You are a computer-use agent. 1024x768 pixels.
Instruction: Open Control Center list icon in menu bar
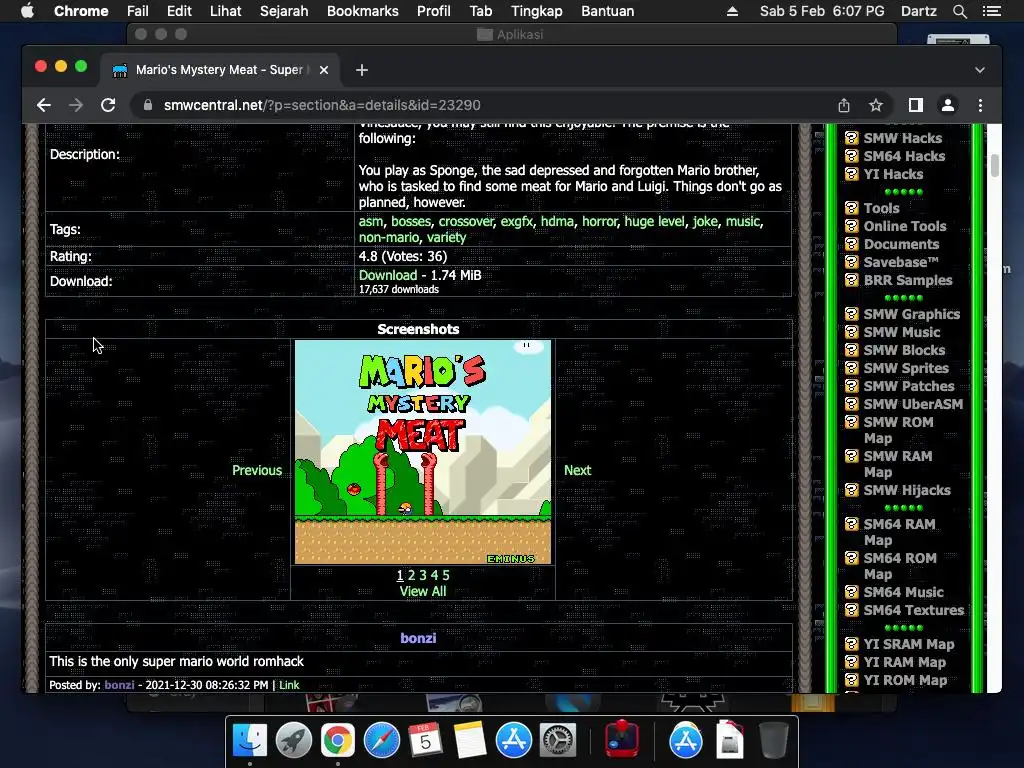(x=991, y=11)
